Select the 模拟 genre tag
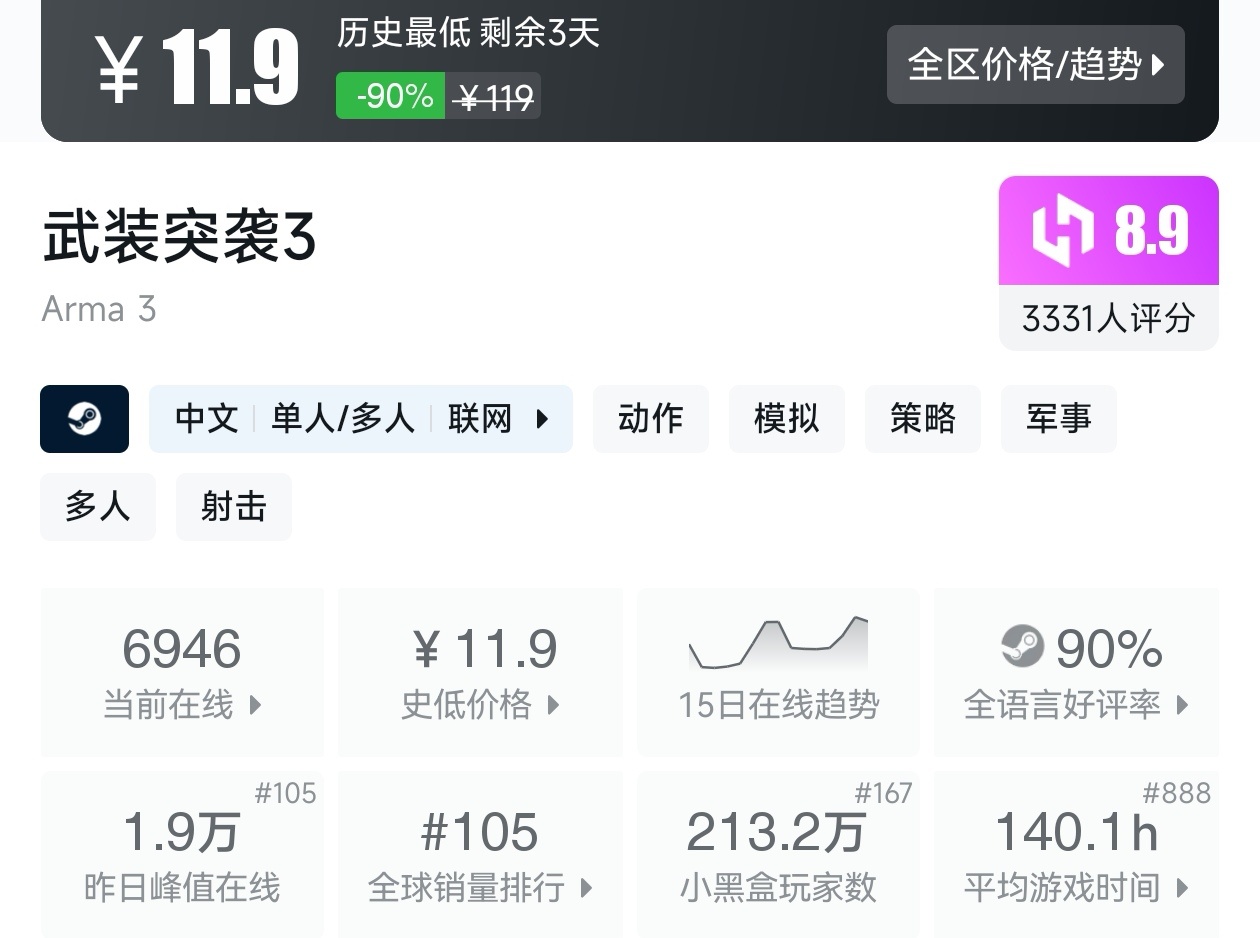The image size is (1260, 938). click(787, 419)
